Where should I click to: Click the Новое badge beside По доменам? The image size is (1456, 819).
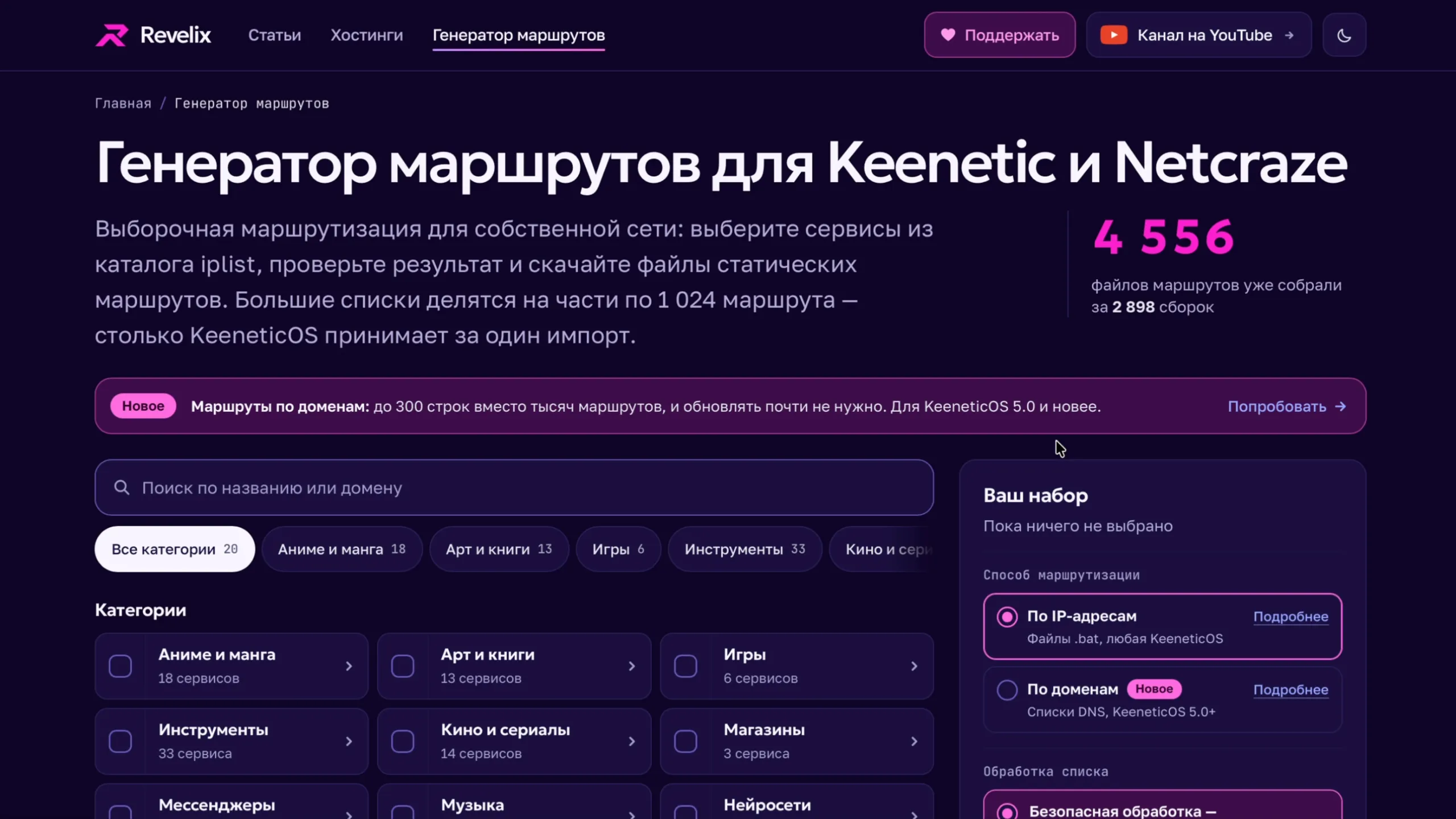coord(1154,689)
